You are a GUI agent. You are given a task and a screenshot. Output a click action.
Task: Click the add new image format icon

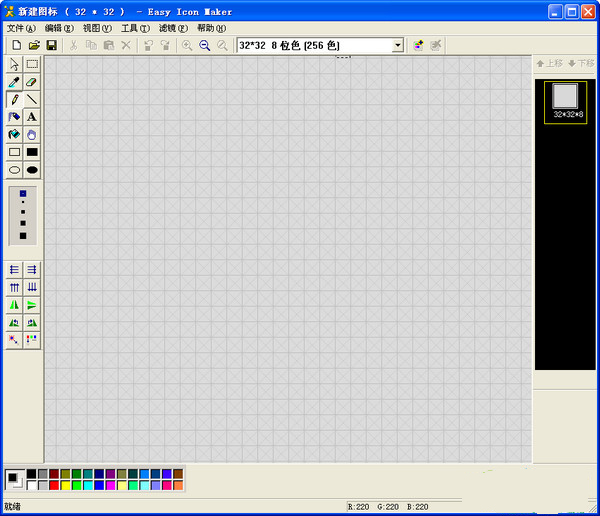click(418, 45)
